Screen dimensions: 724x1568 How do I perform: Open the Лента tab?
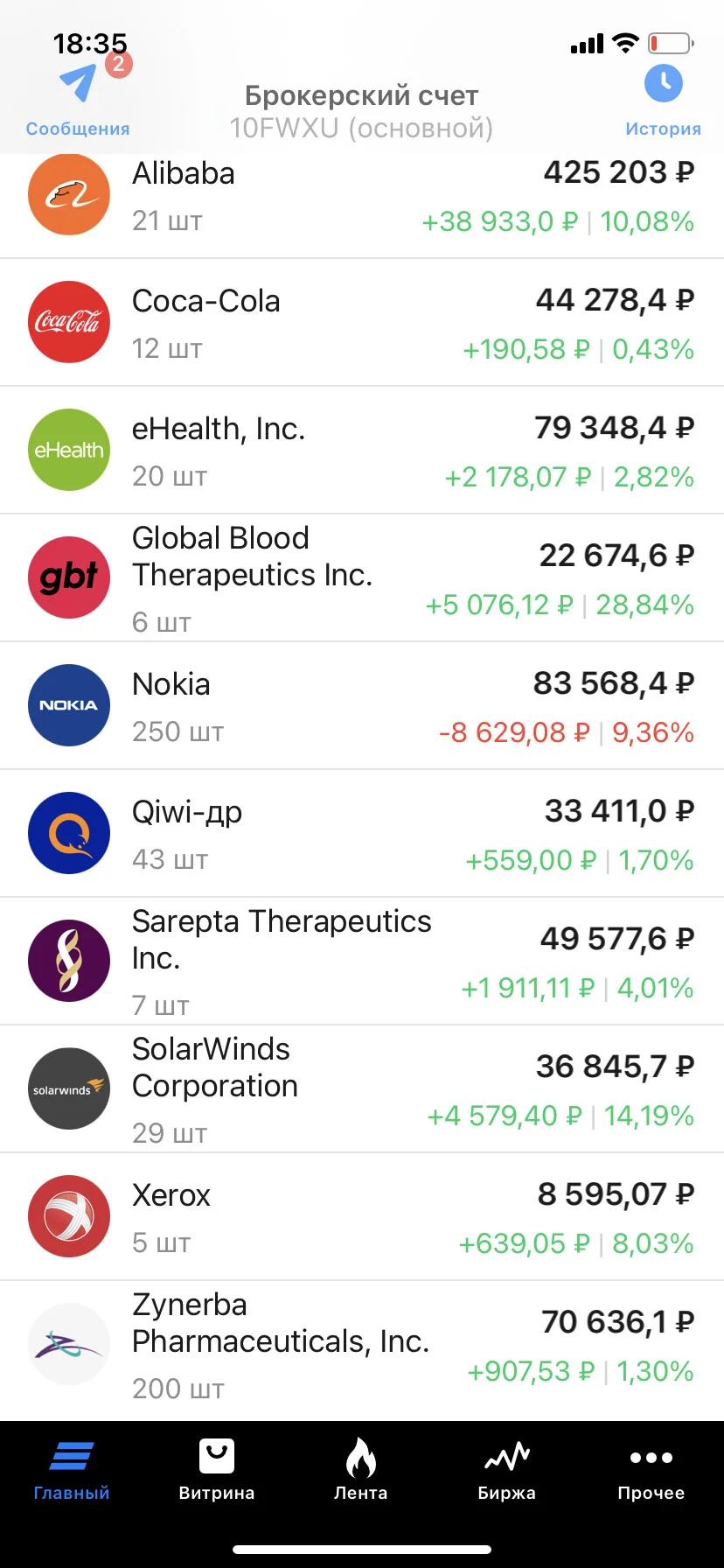361,1471
